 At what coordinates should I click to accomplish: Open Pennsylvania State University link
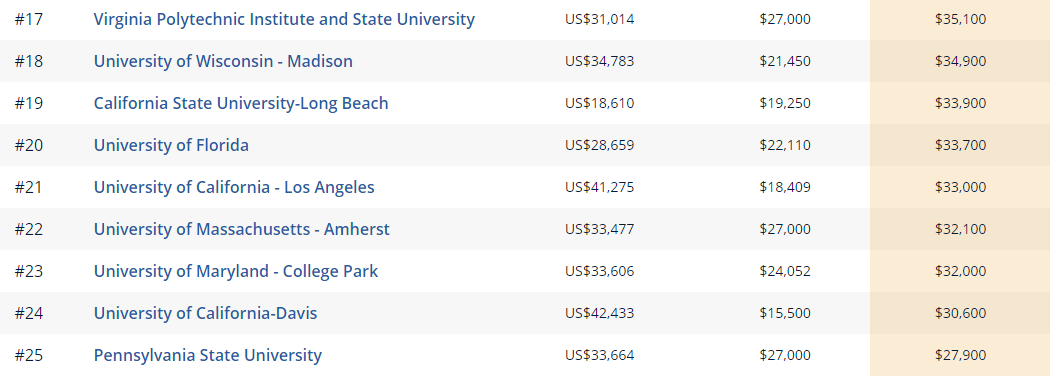[x=208, y=355]
